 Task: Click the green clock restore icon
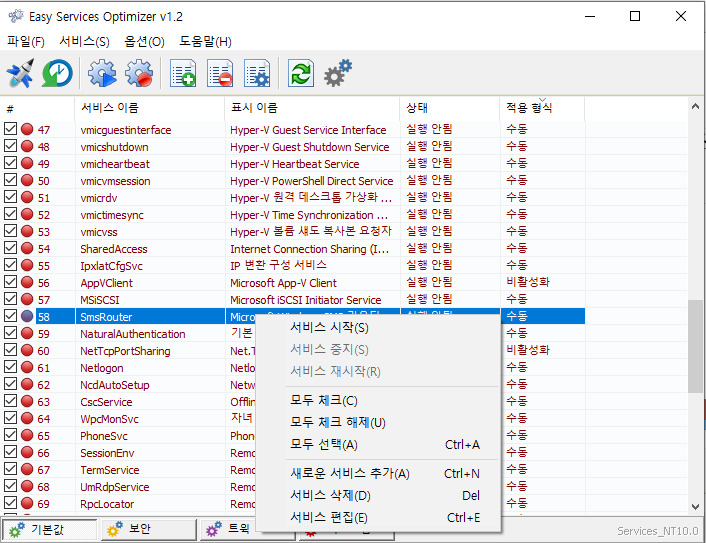(x=57, y=73)
